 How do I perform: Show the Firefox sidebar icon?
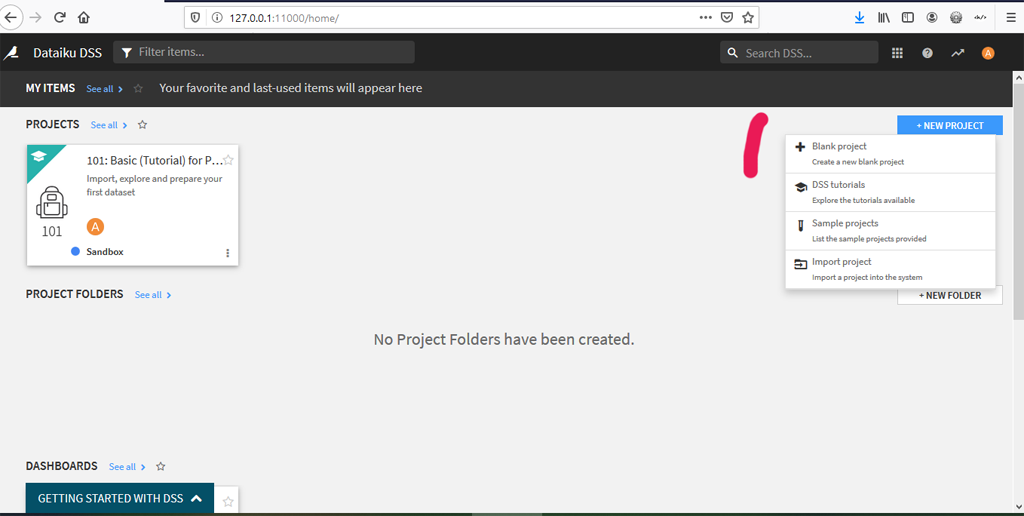coord(908,18)
